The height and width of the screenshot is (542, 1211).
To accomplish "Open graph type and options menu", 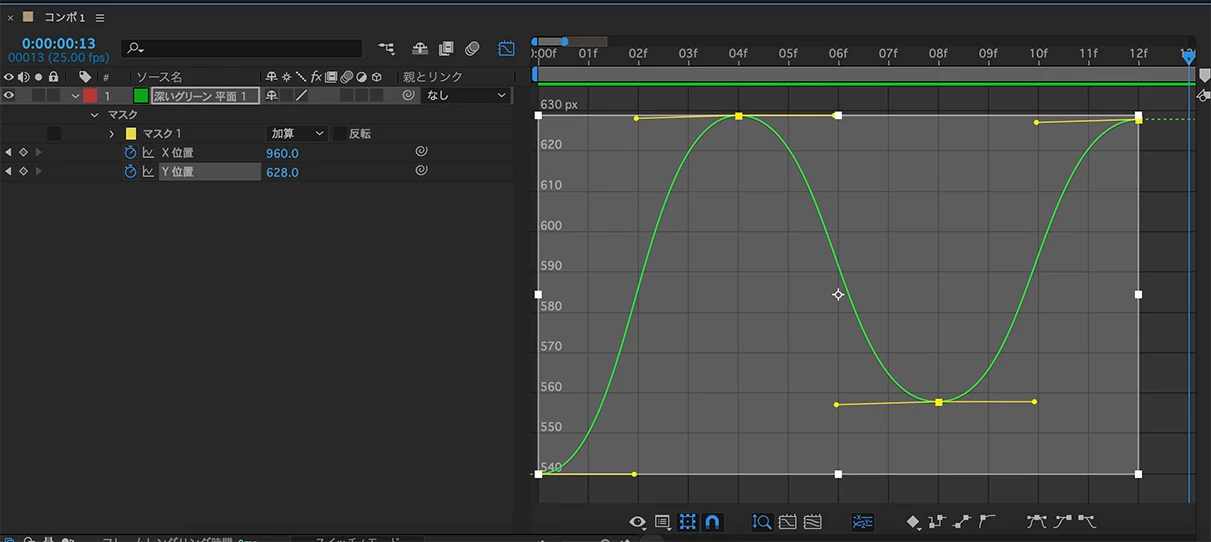I will [x=662, y=522].
